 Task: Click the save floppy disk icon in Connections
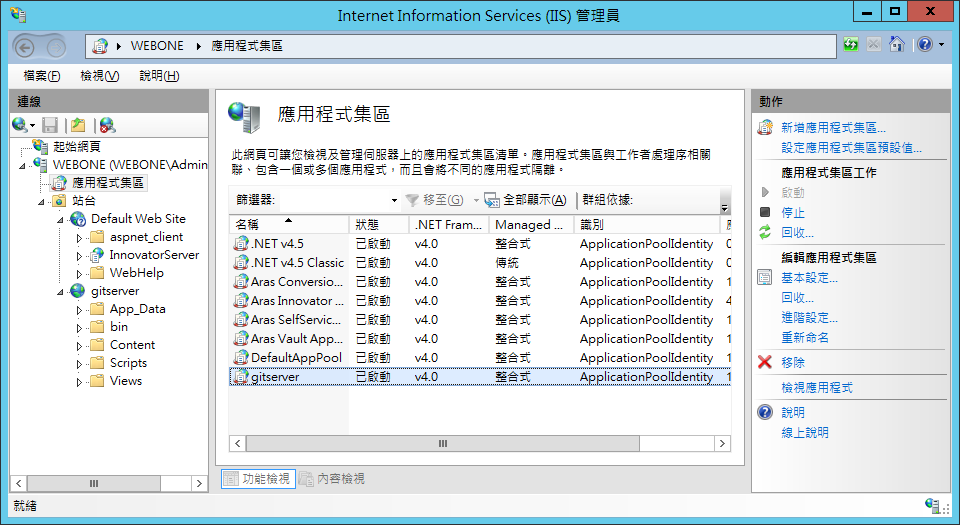[50, 125]
